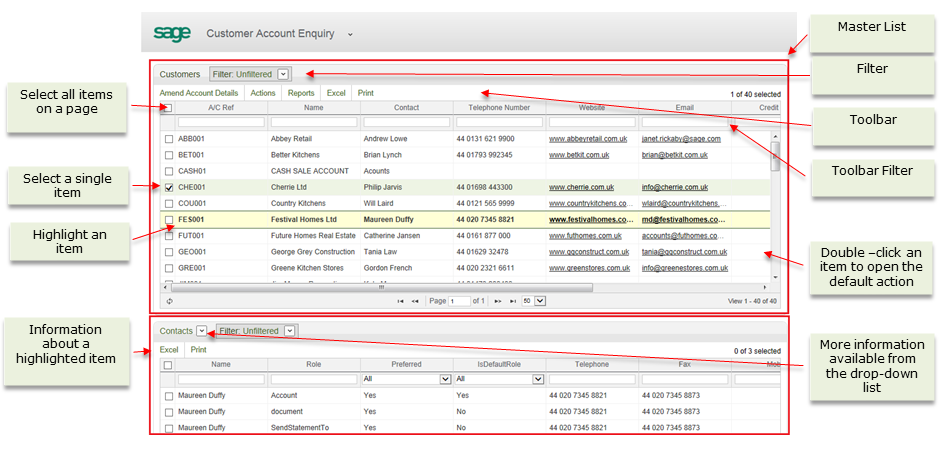This screenshot has height=453, width=945.
Task: Open the IsDefaultRole filter dropdown showing All
Action: pos(500,380)
